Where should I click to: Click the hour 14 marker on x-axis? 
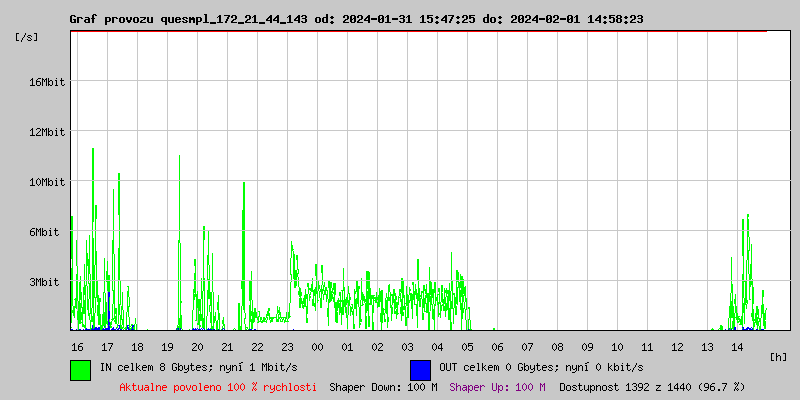(x=737, y=347)
